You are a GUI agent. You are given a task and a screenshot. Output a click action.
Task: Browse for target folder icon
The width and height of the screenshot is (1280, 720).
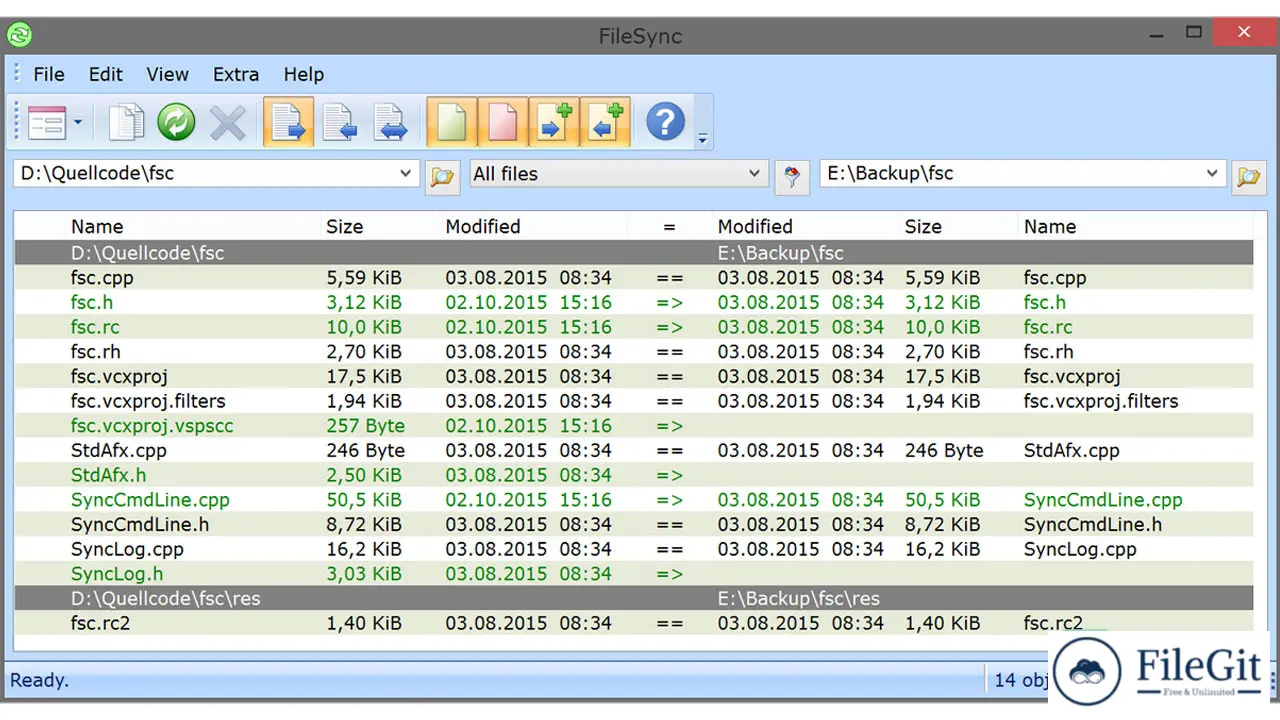click(1248, 176)
